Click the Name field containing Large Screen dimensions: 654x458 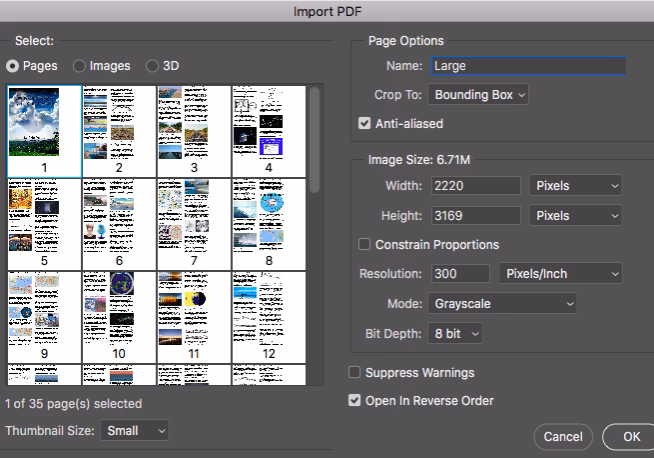coord(528,66)
